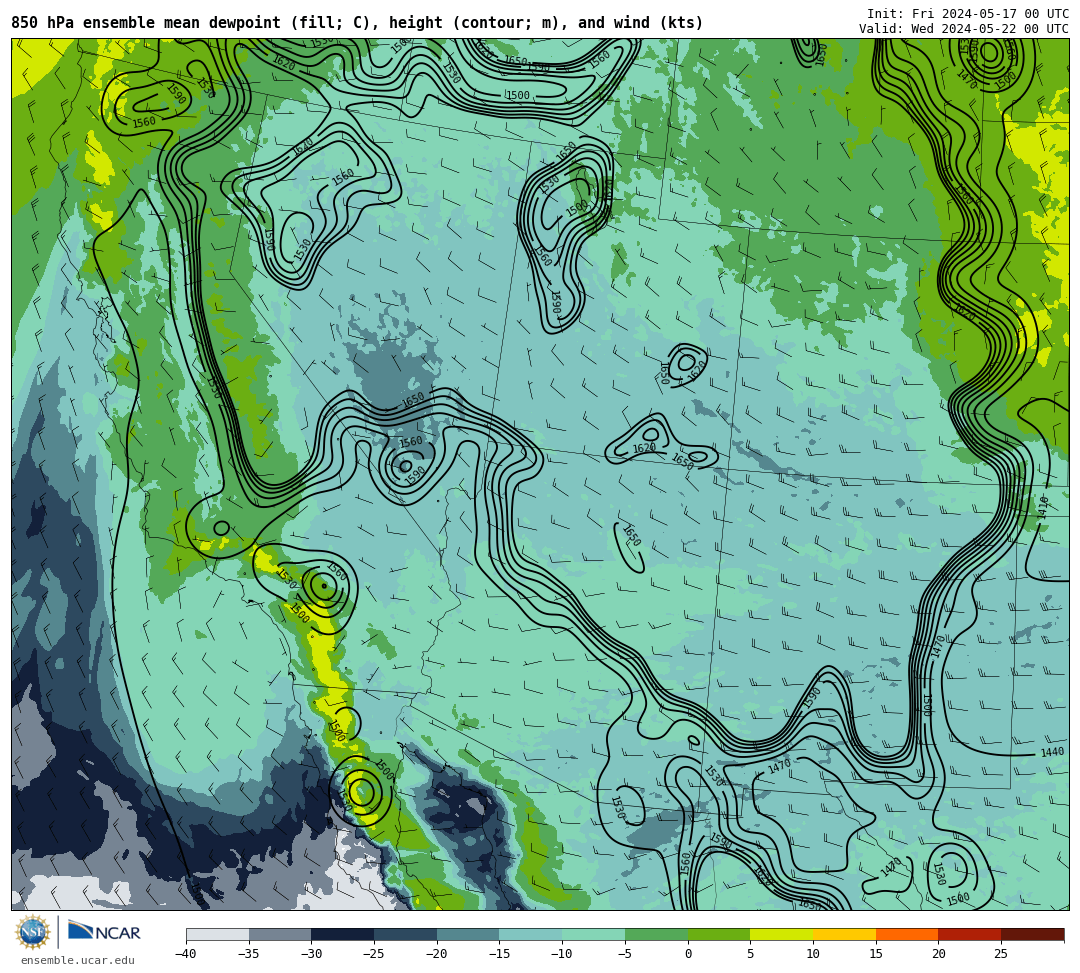The image size is (1080, 973).
Task: Open the ensemble.ucar.edu link text
Action: click(77, 960)
